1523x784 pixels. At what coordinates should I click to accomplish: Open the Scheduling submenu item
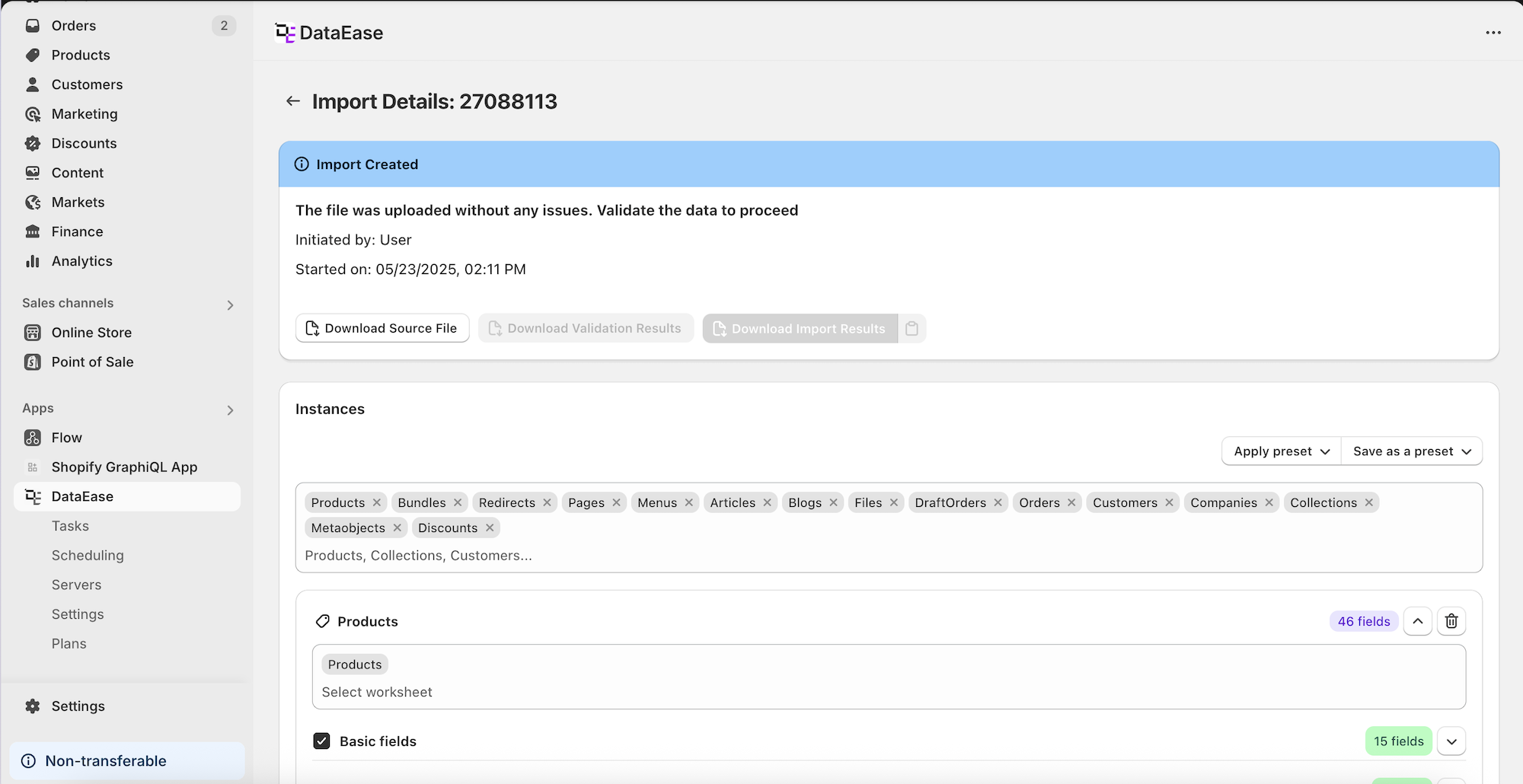pyautogui.click(x=88, y=556)
